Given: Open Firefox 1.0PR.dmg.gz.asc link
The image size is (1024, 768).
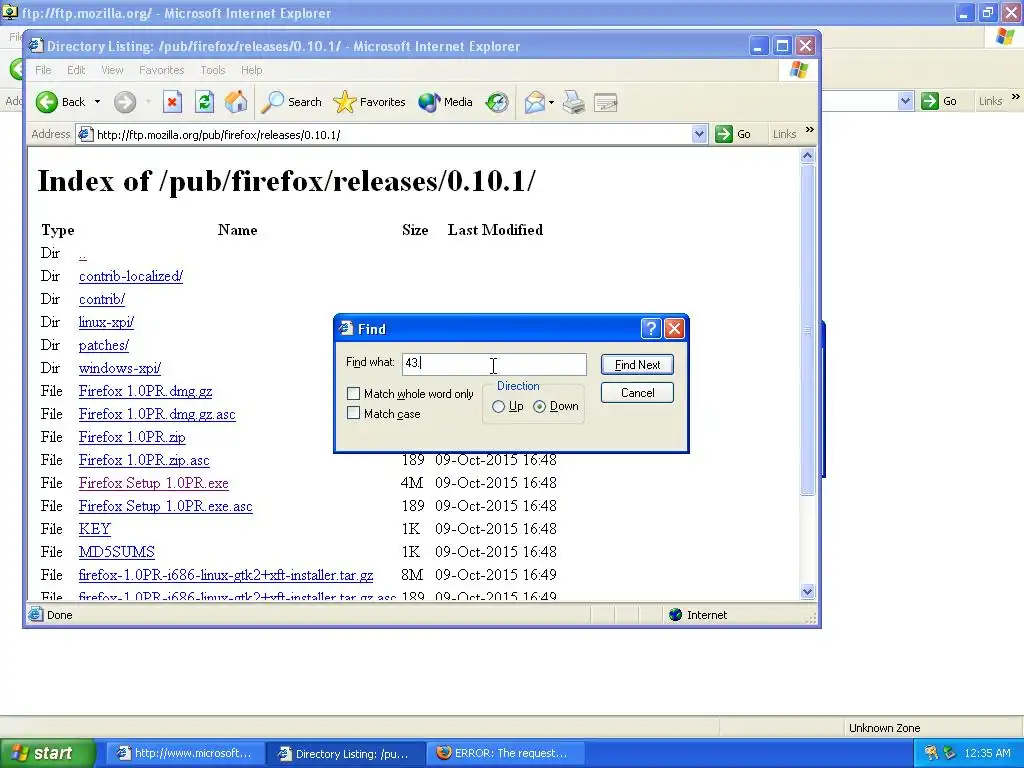Looking at the screenshot, I should click(157, 414).
